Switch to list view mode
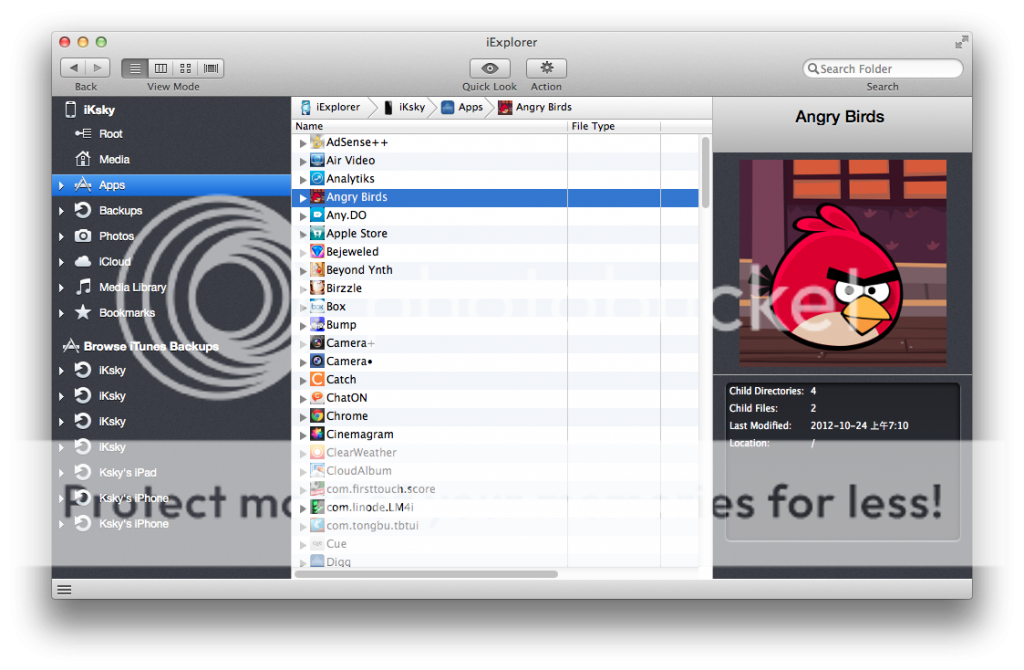 tap(134, 68)
